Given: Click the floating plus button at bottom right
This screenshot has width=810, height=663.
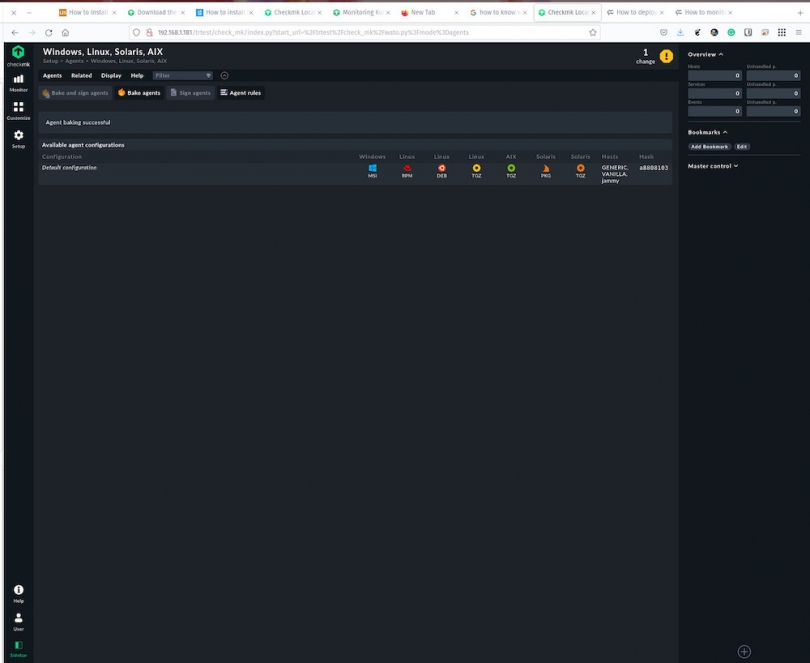Looking at the screenshot, I should (744, 649).
